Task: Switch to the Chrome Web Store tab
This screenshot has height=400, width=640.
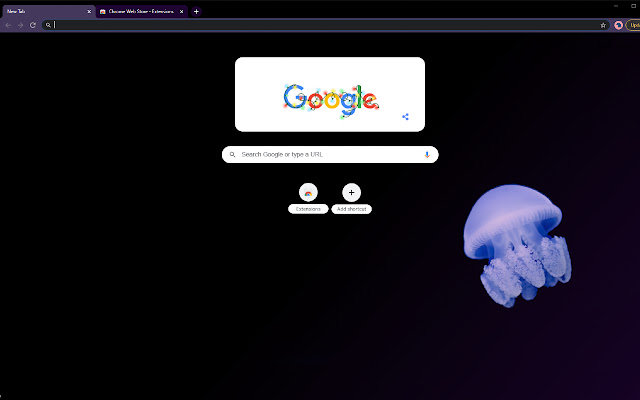Action: tap(140, 11)
